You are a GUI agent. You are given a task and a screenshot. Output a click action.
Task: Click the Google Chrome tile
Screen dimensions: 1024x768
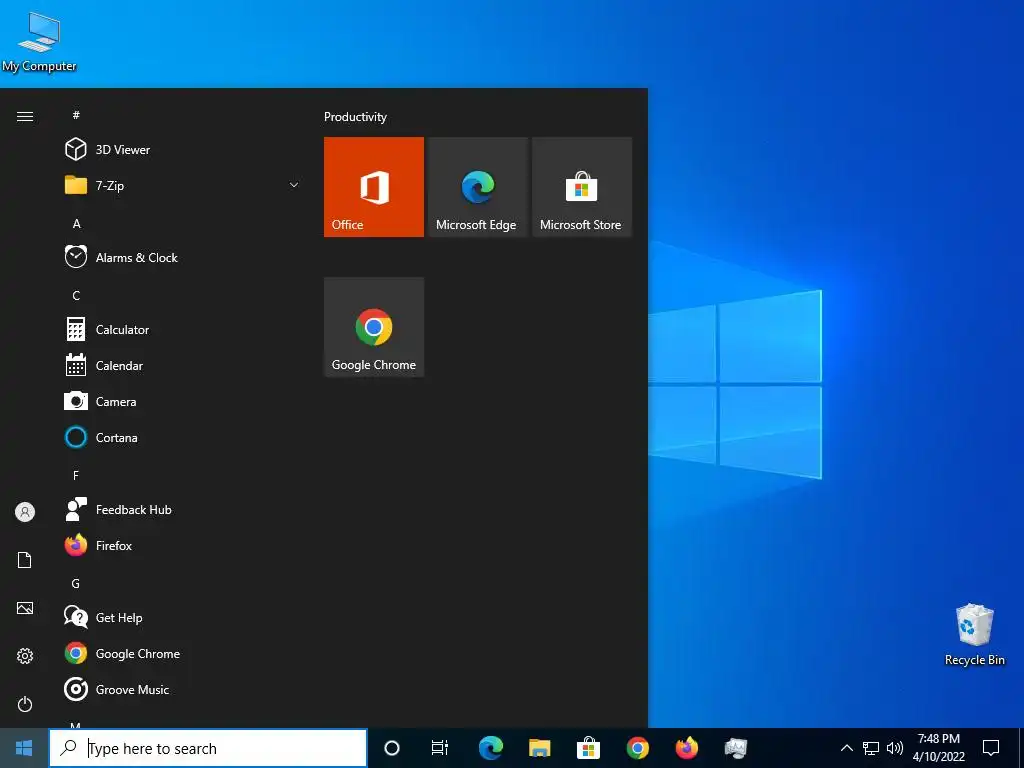[x=374, y=327]
